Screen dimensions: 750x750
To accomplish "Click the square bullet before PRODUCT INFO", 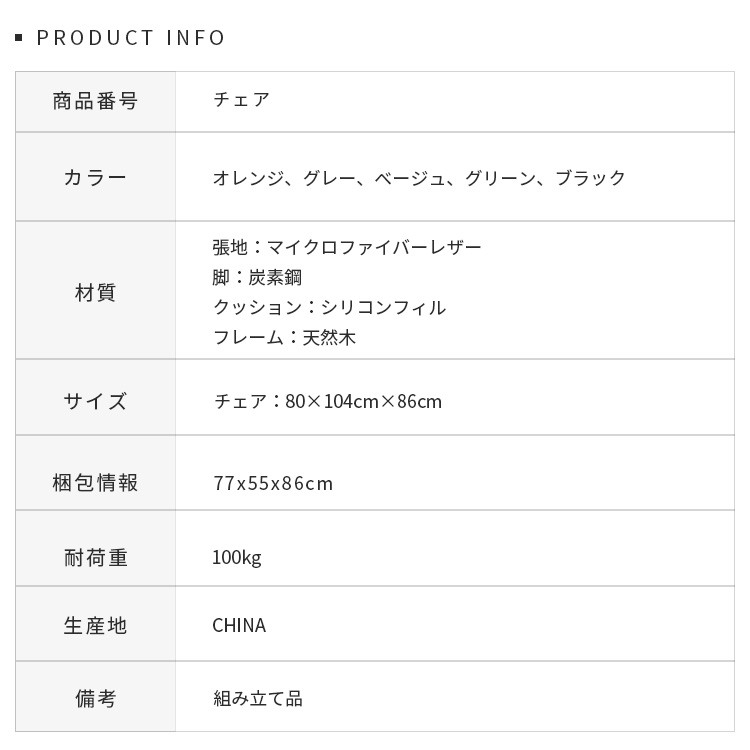I will pos(19,39).
